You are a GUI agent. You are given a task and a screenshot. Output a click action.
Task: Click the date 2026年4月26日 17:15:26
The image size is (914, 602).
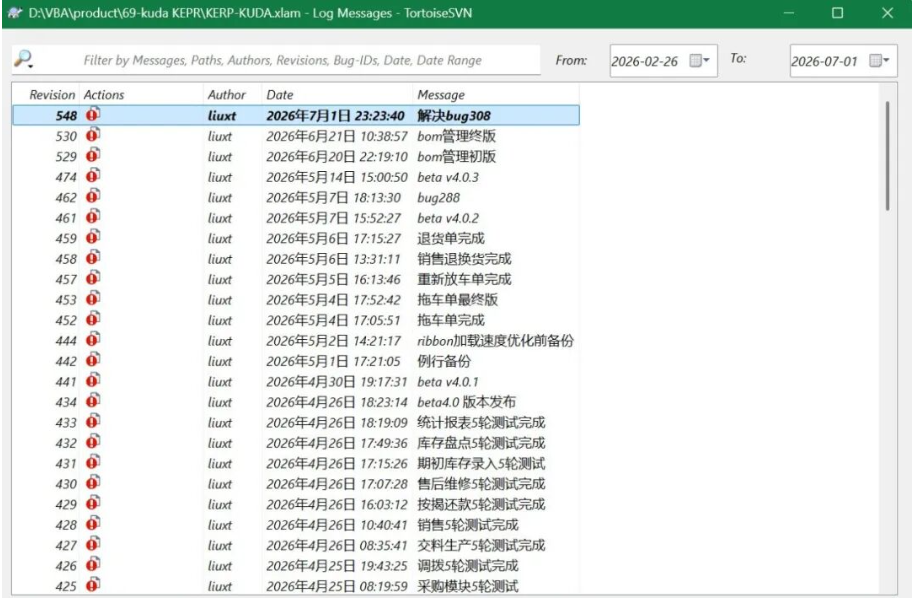(x=337, y=463)
